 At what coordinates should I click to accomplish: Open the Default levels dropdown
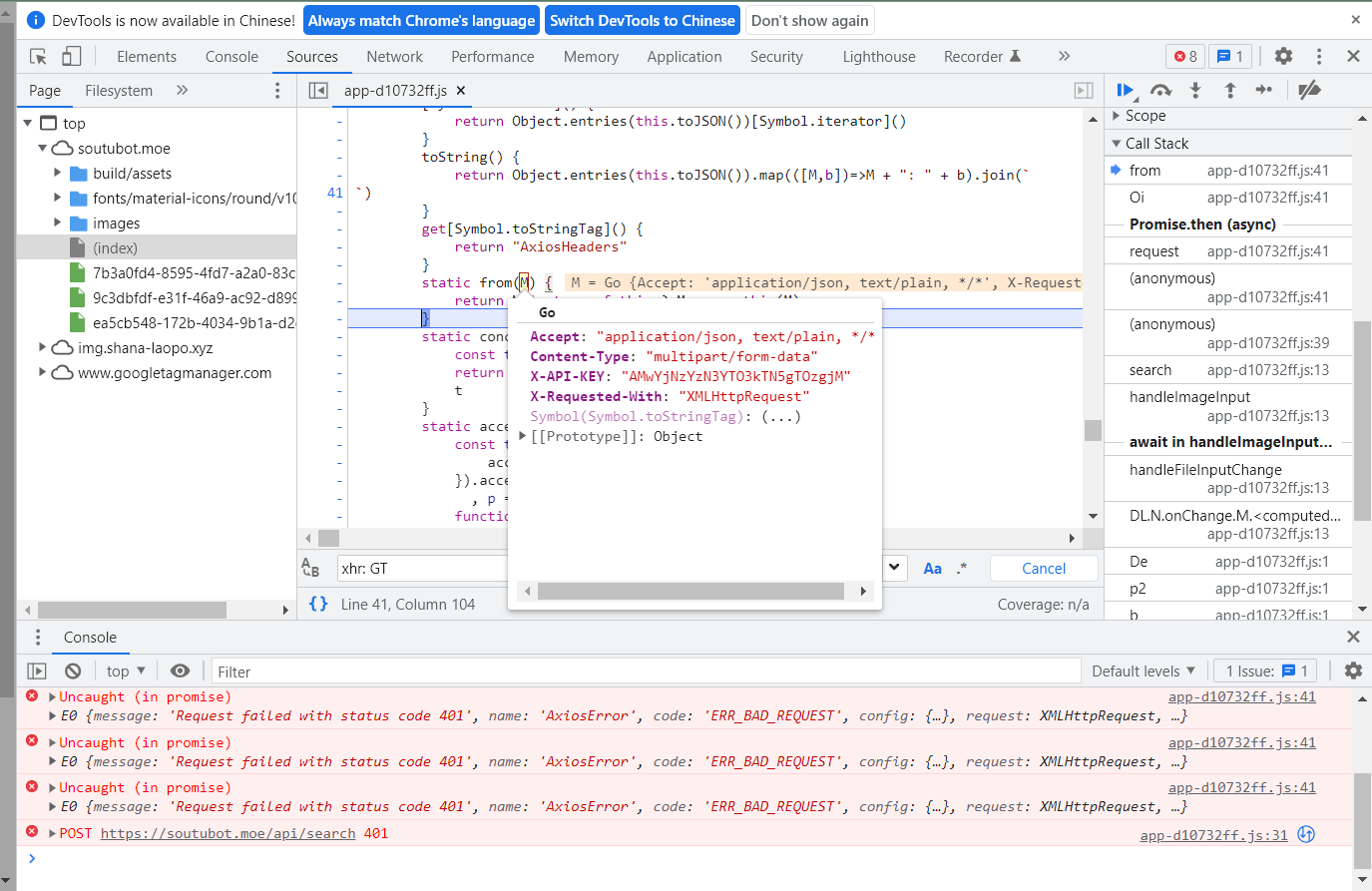coord(1143,671)
